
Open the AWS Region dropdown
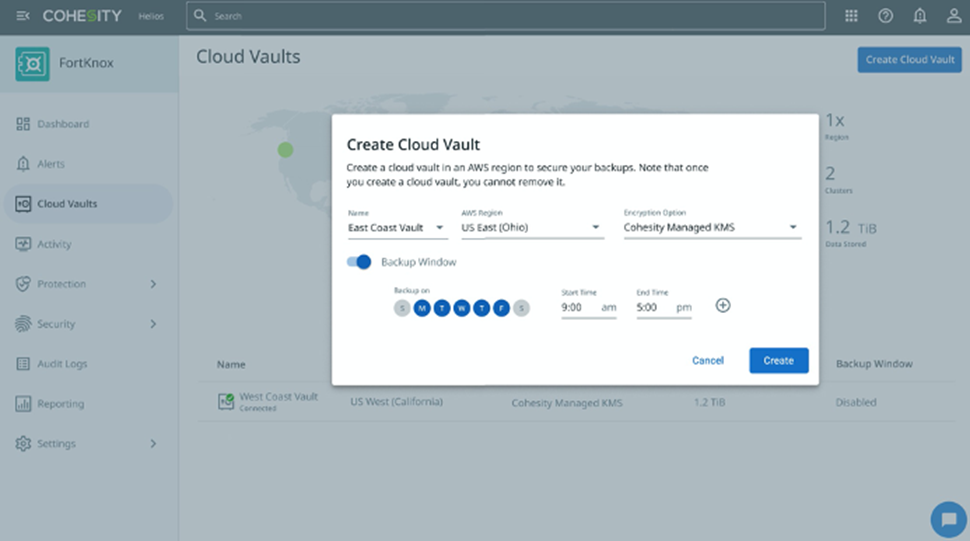click(532, 228)
